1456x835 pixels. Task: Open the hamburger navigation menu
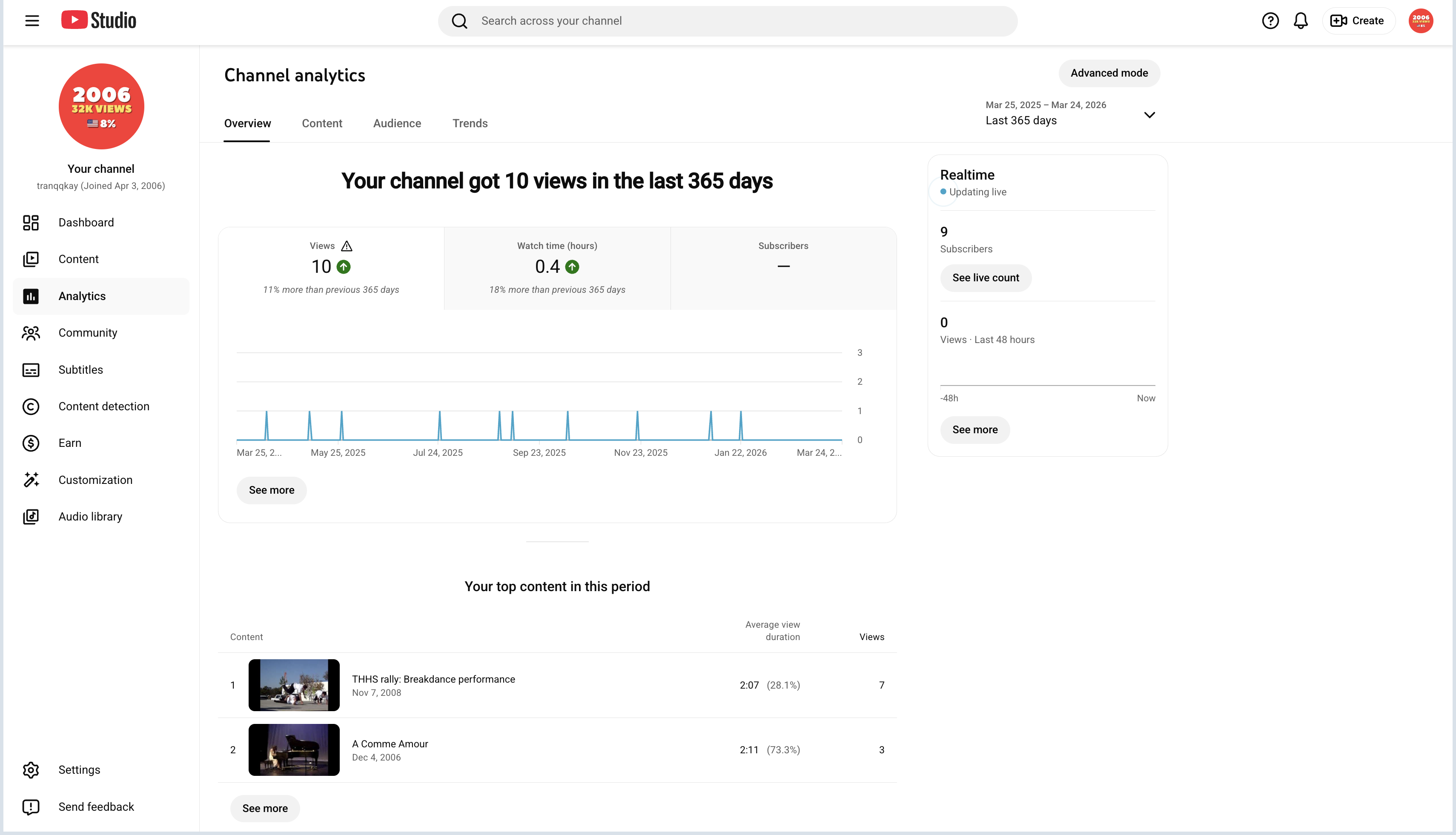(x=32, y=21)
